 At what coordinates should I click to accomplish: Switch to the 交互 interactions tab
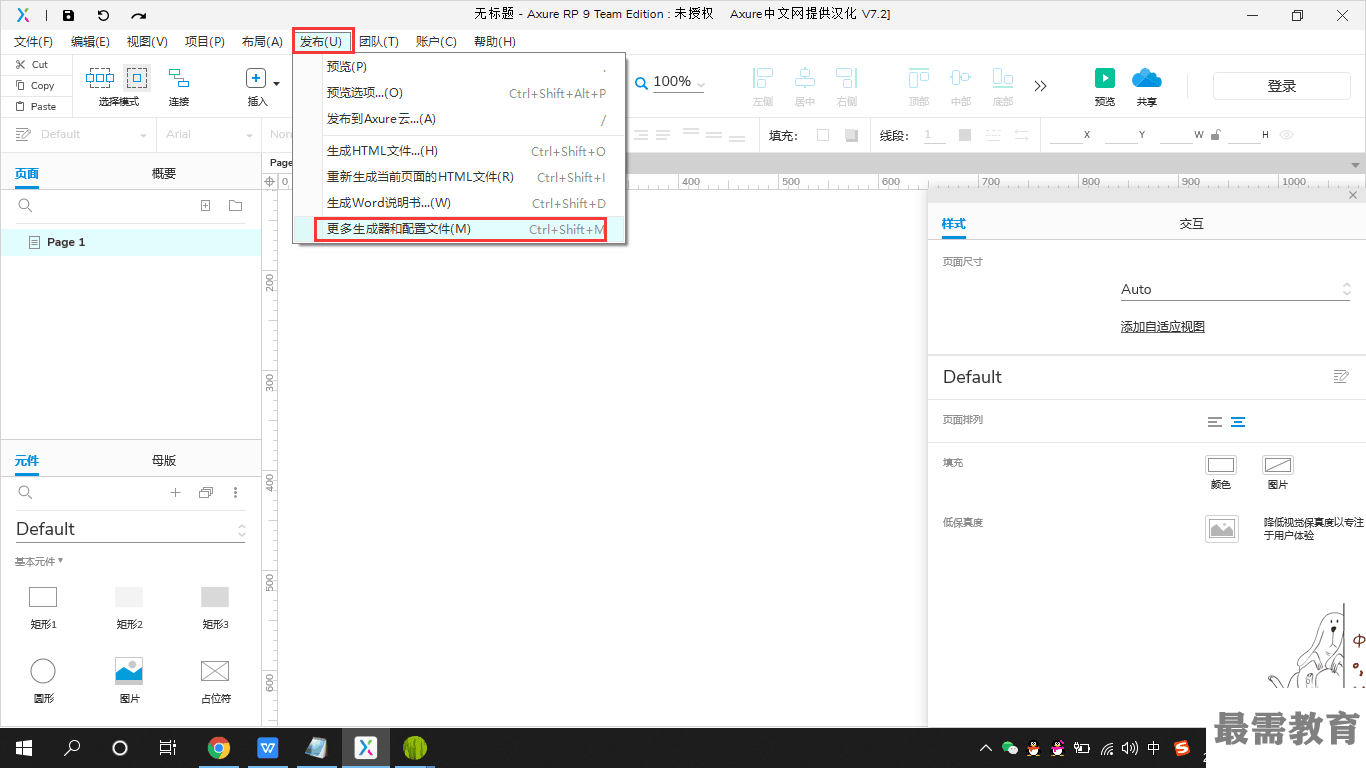(x=1191, y=224)
